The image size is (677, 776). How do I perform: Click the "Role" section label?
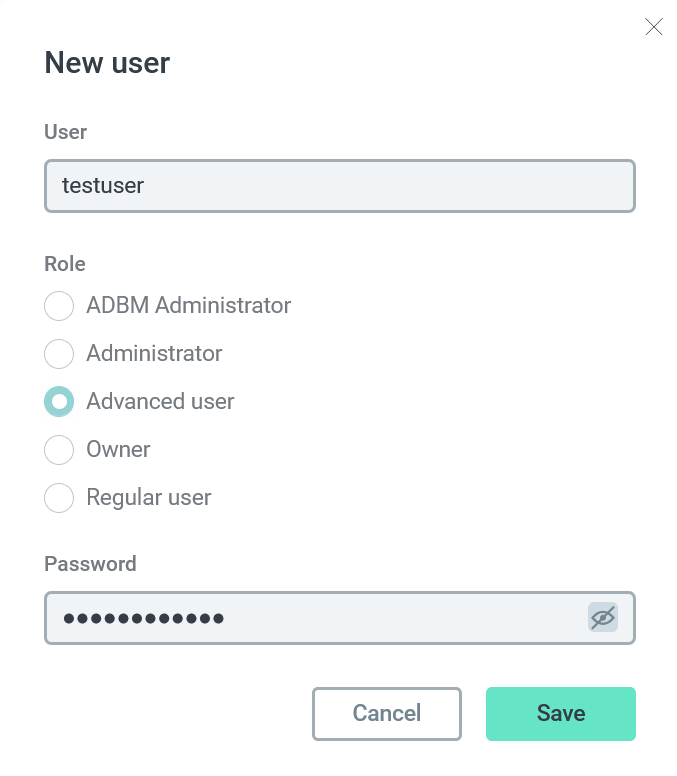(x=65, y=264)
